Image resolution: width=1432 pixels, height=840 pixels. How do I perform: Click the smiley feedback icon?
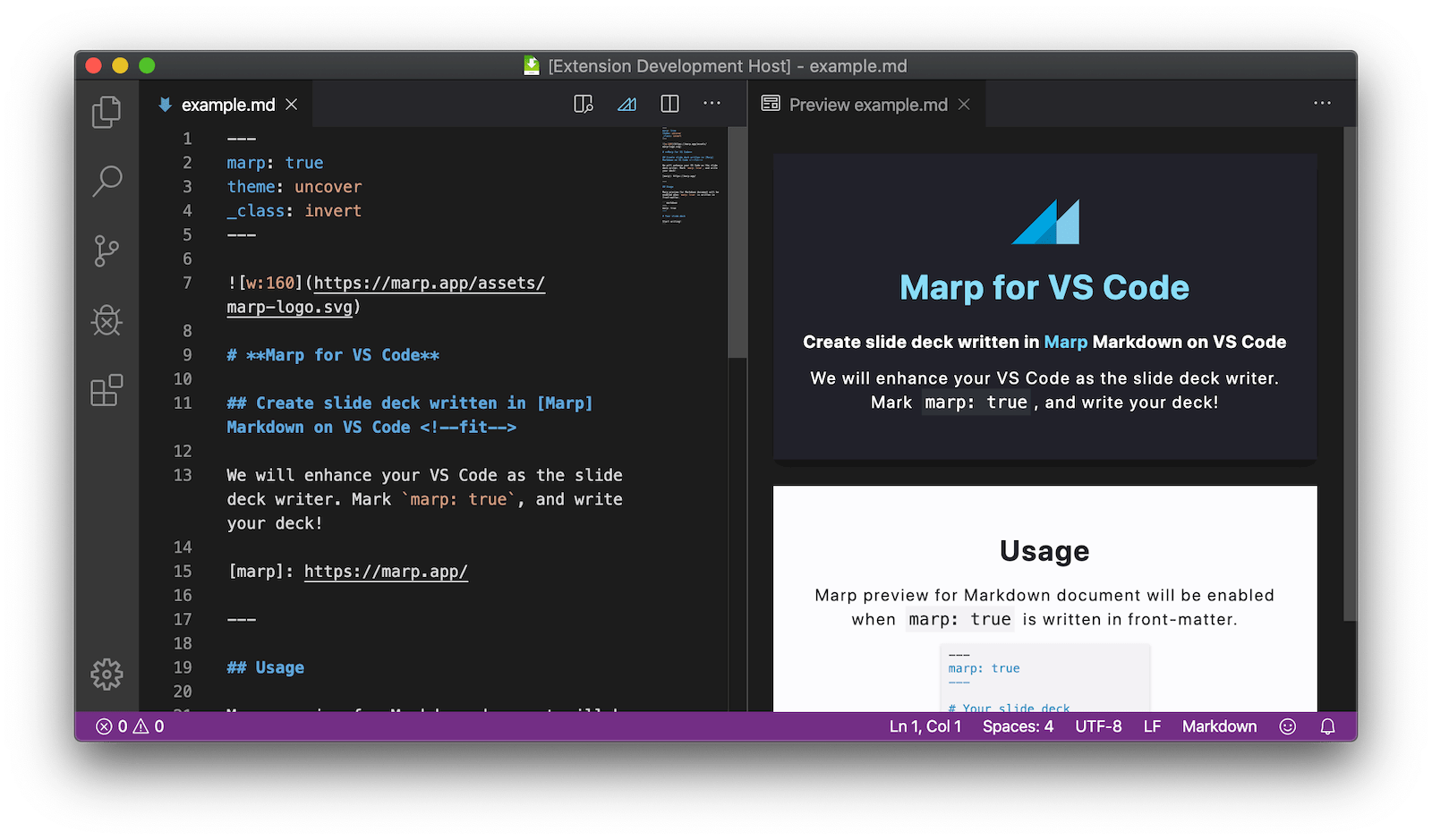(1287, 726)
